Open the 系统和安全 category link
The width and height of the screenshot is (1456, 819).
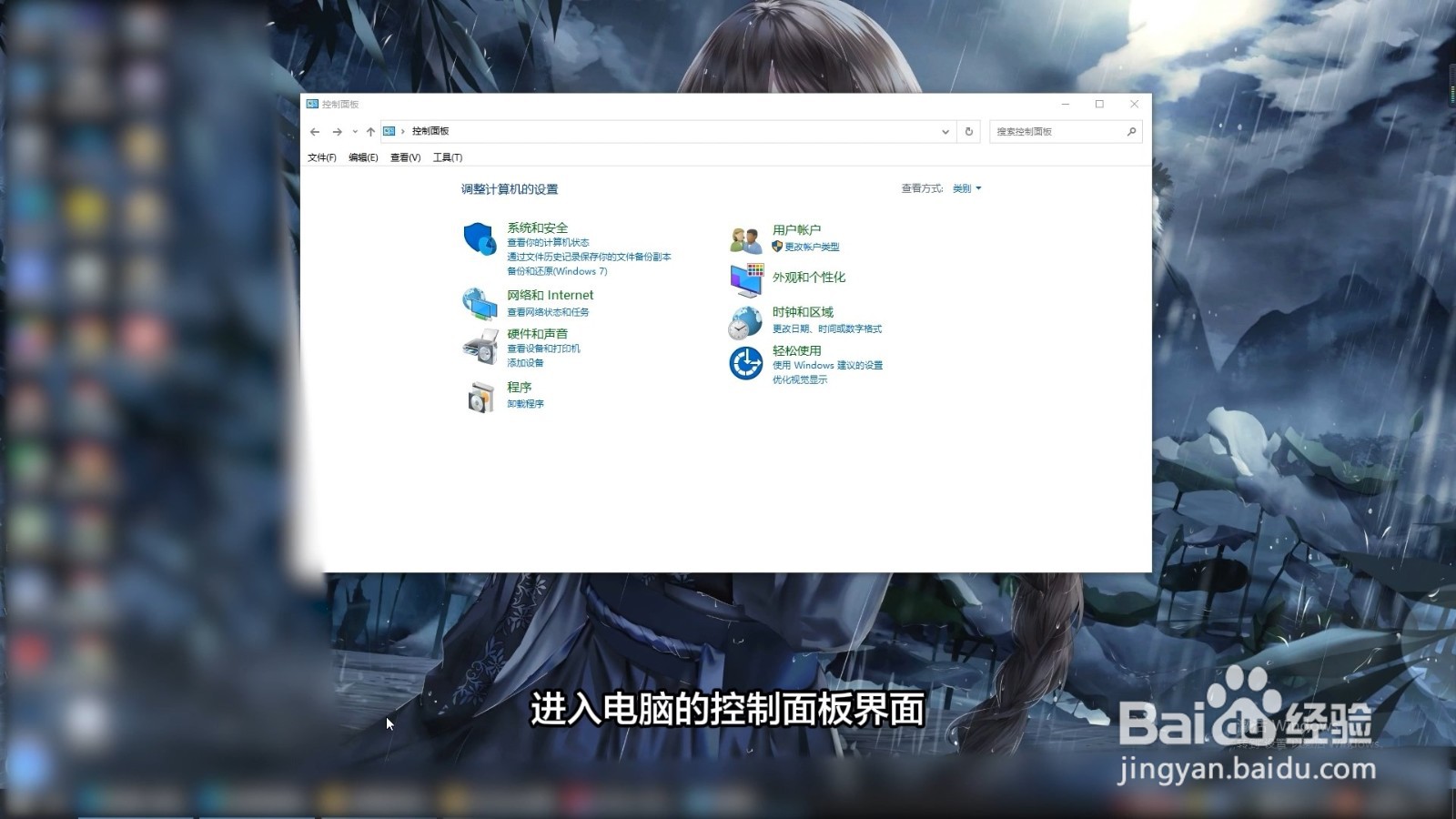538,227
